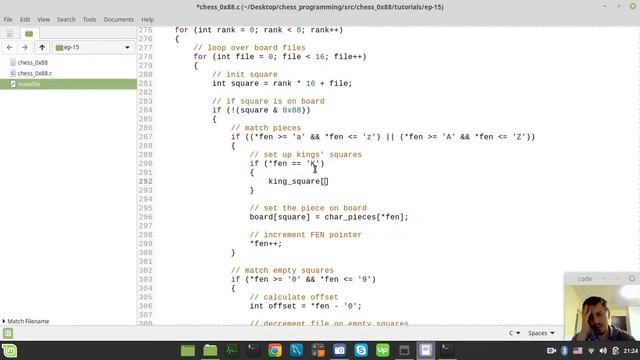The height and width of the screenshot is (360, 640).
Task: Open the 21:24 clock calendar
Action: [x=631, y=351]
